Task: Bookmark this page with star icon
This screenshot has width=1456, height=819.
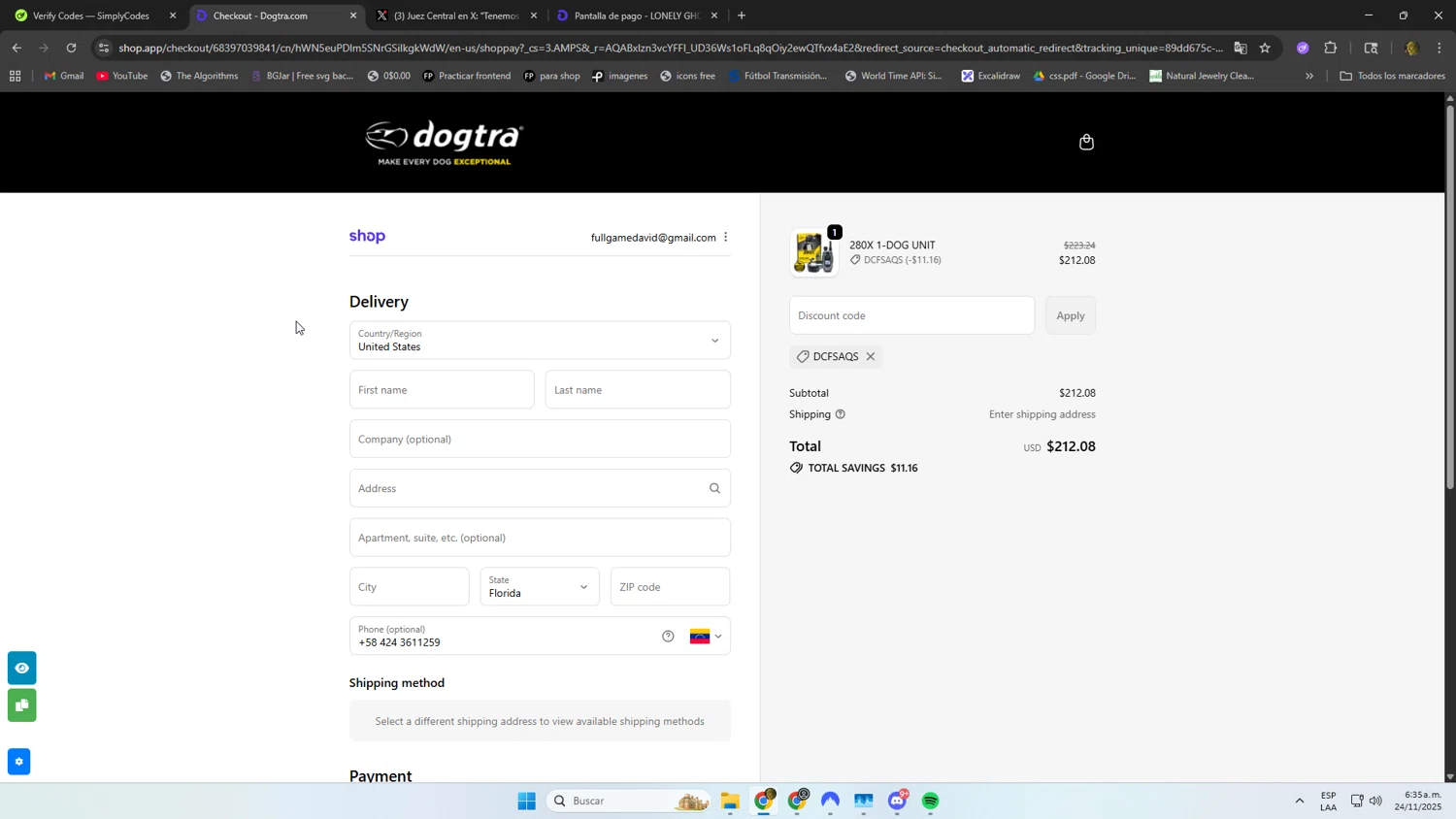Action: point(1265,48)
